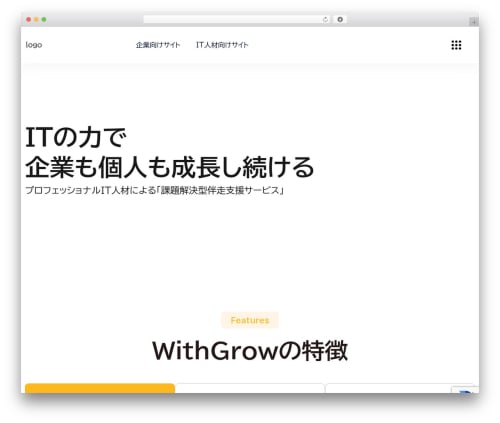Select the 企業も個人も成長し続ける headline
The image size is (500, 423).
170,167
